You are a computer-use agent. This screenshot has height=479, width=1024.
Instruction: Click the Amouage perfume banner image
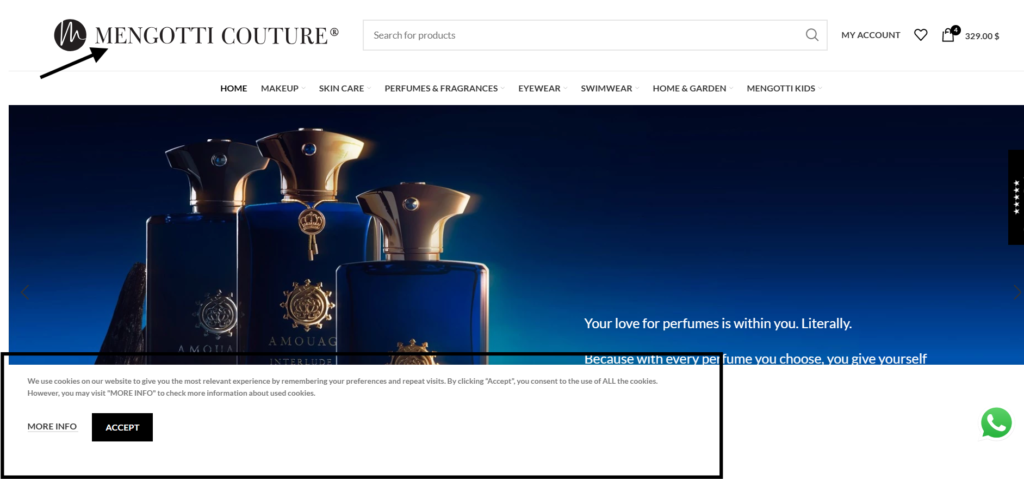tap(516, 235)
